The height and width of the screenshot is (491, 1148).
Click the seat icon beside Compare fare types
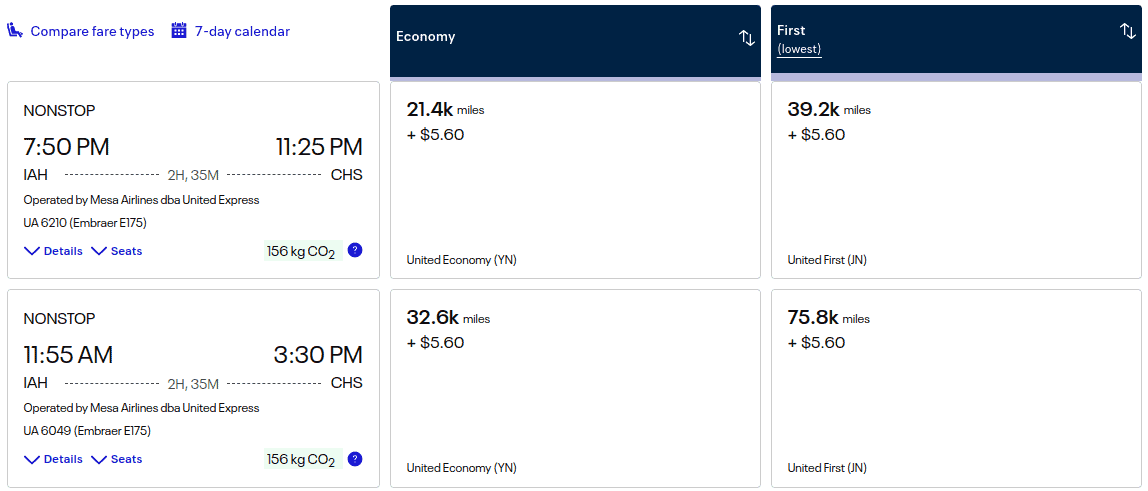15,31
